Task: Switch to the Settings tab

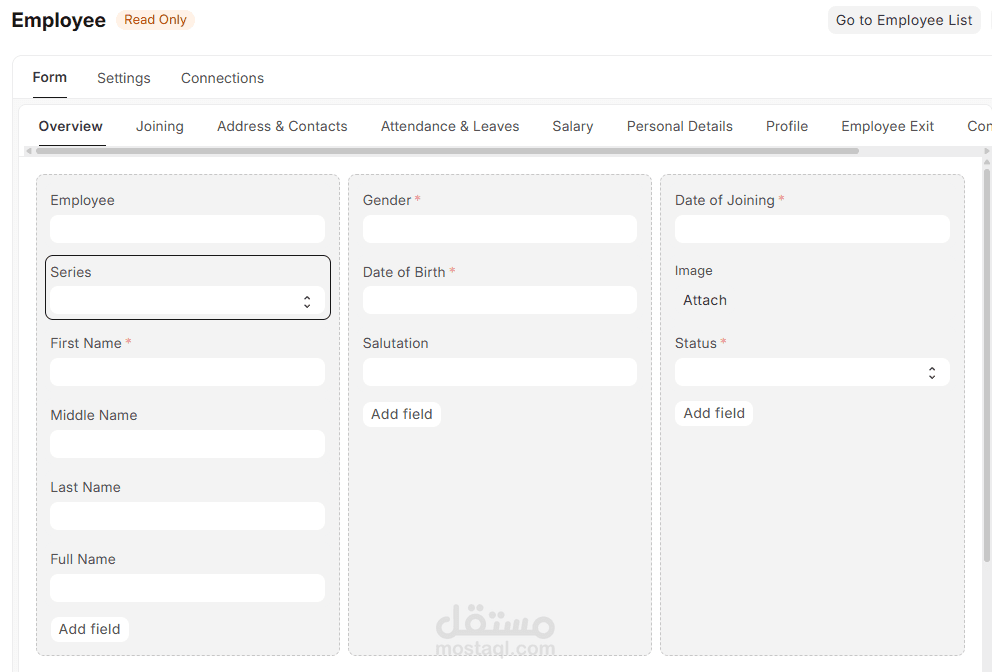Action: [x=123, y=78]
